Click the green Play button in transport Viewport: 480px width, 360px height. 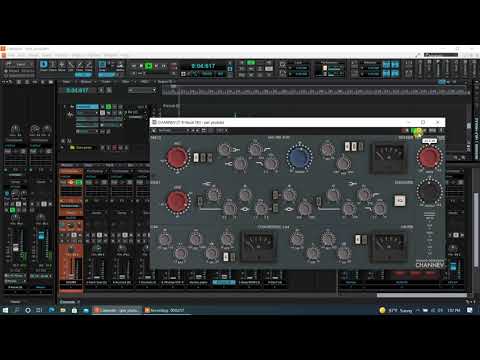point(149,66)
